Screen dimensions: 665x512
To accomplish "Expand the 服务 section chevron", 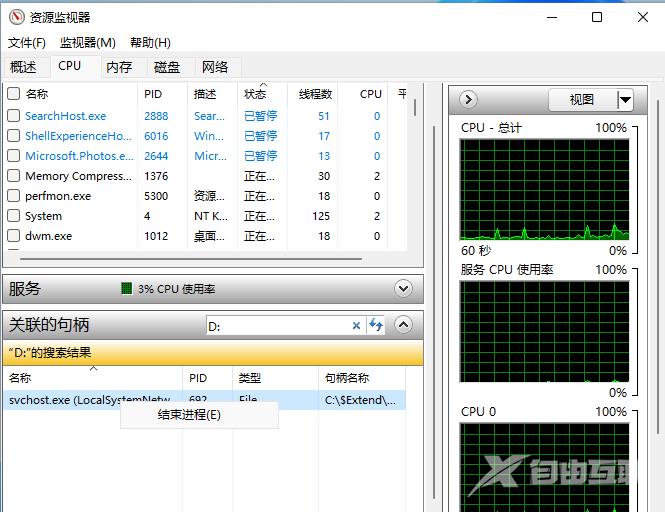I will pyautogui.click(x=403, y=289).
